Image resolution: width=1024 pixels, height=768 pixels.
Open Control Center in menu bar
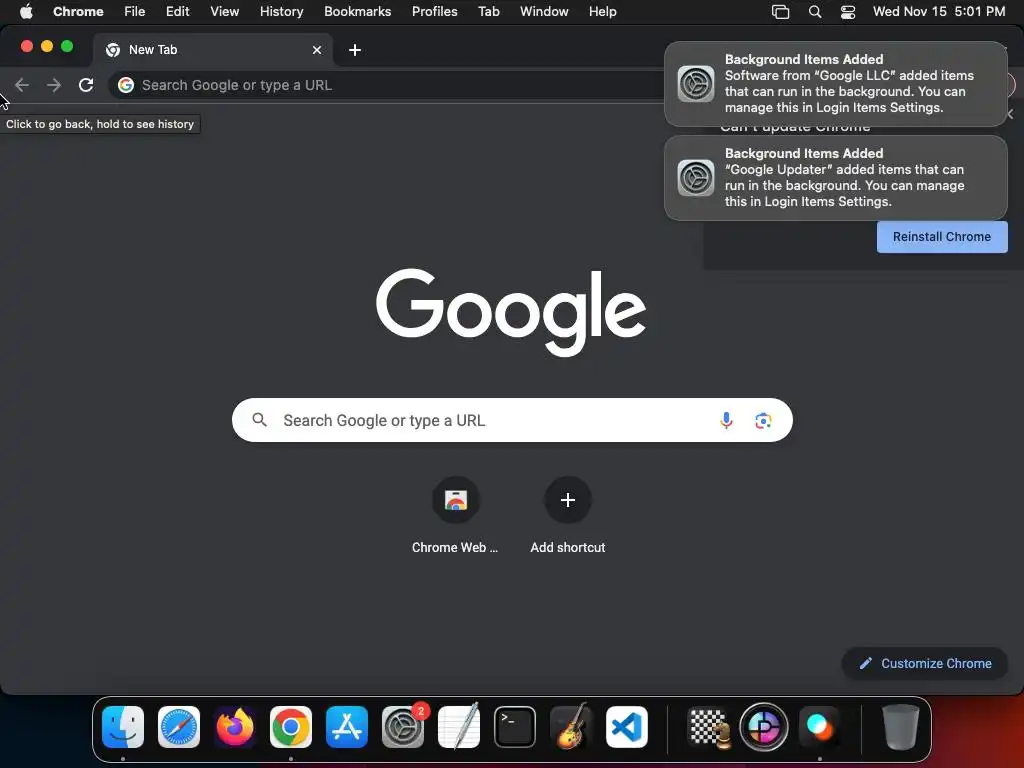pyautogui.click(x=848, y=11)
